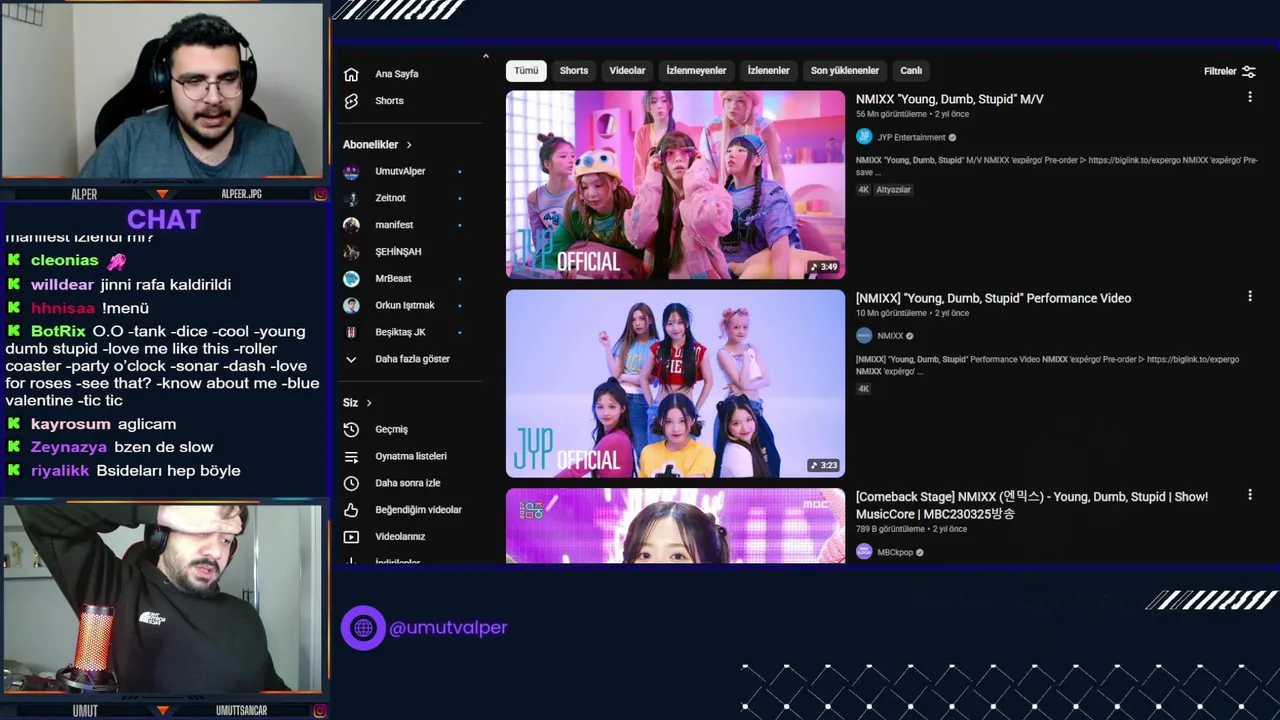Select the Canlı filter chip
The width and height of the screenshot is (1280, 720).
pyautogui.click(x=911, y=71)
